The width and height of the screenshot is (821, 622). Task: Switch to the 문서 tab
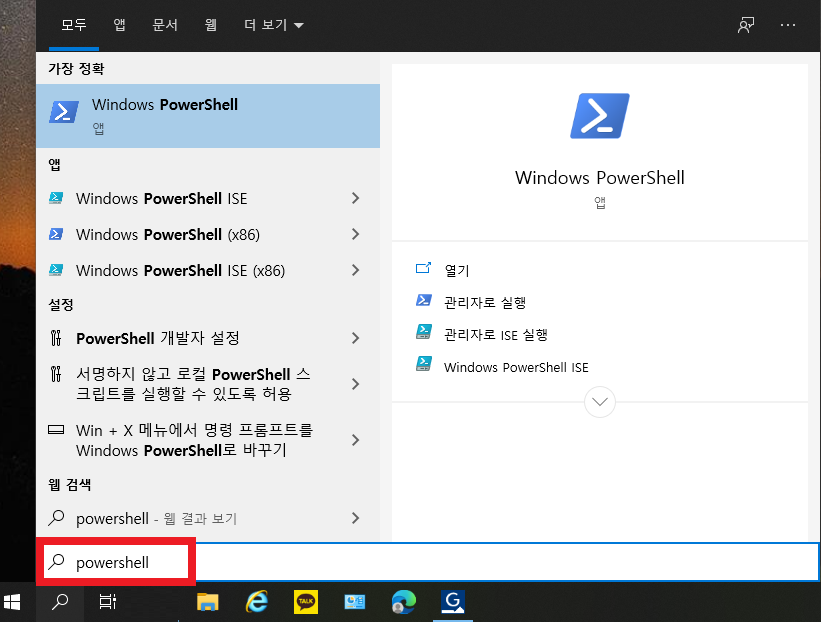165,25
